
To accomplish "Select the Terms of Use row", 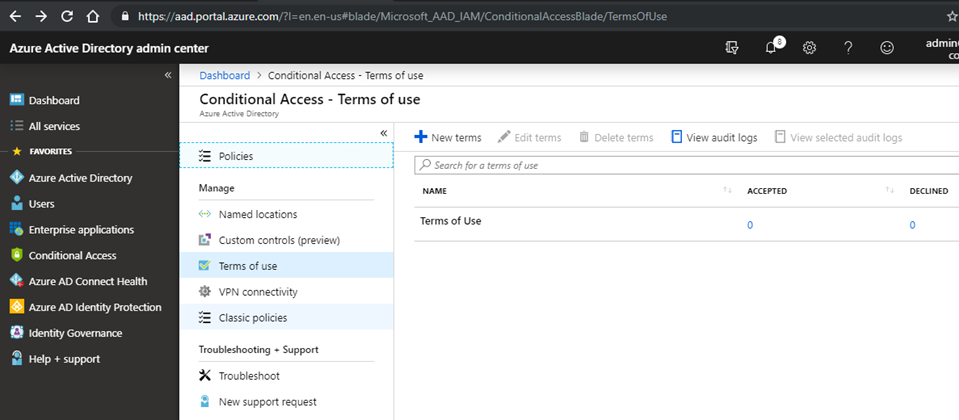I will tap(686, 224).
